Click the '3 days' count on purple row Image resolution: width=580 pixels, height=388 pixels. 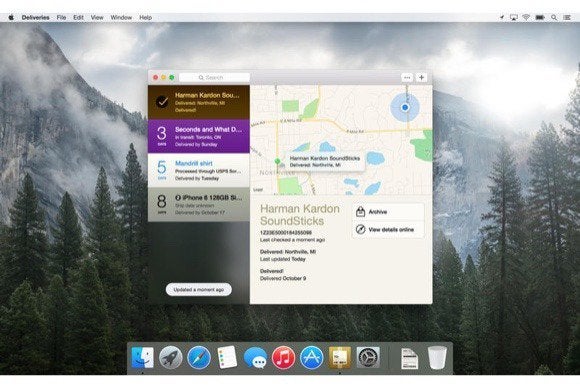pos(162,136)
